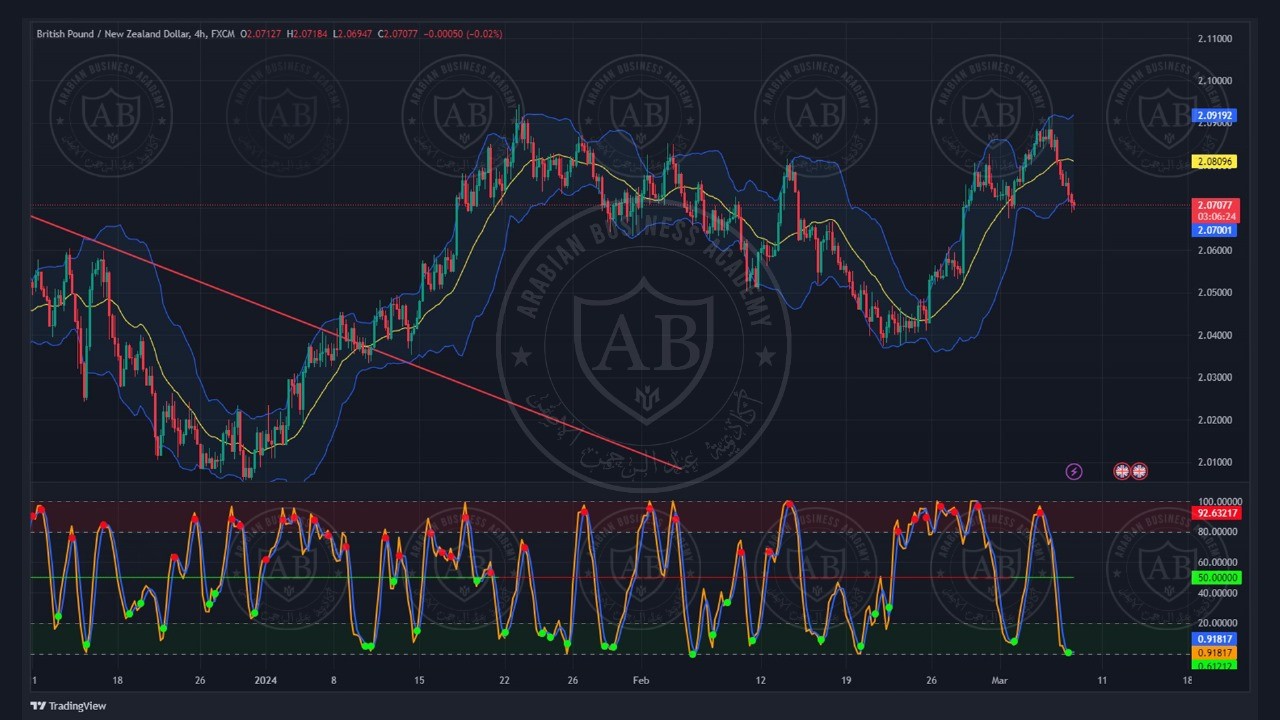Click the 2024 label on the time axis
1280x720 pixels.
coord(266,681)
